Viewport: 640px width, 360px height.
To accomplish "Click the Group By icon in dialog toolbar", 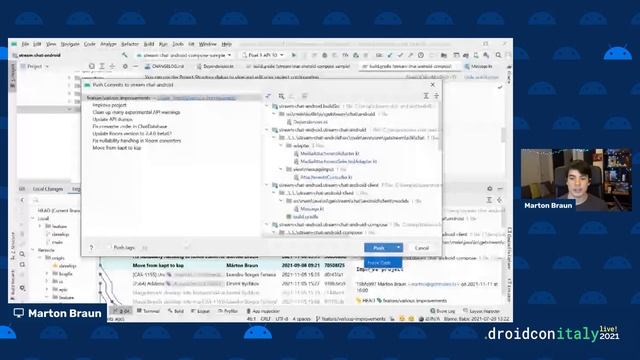I will click(281, 96).
